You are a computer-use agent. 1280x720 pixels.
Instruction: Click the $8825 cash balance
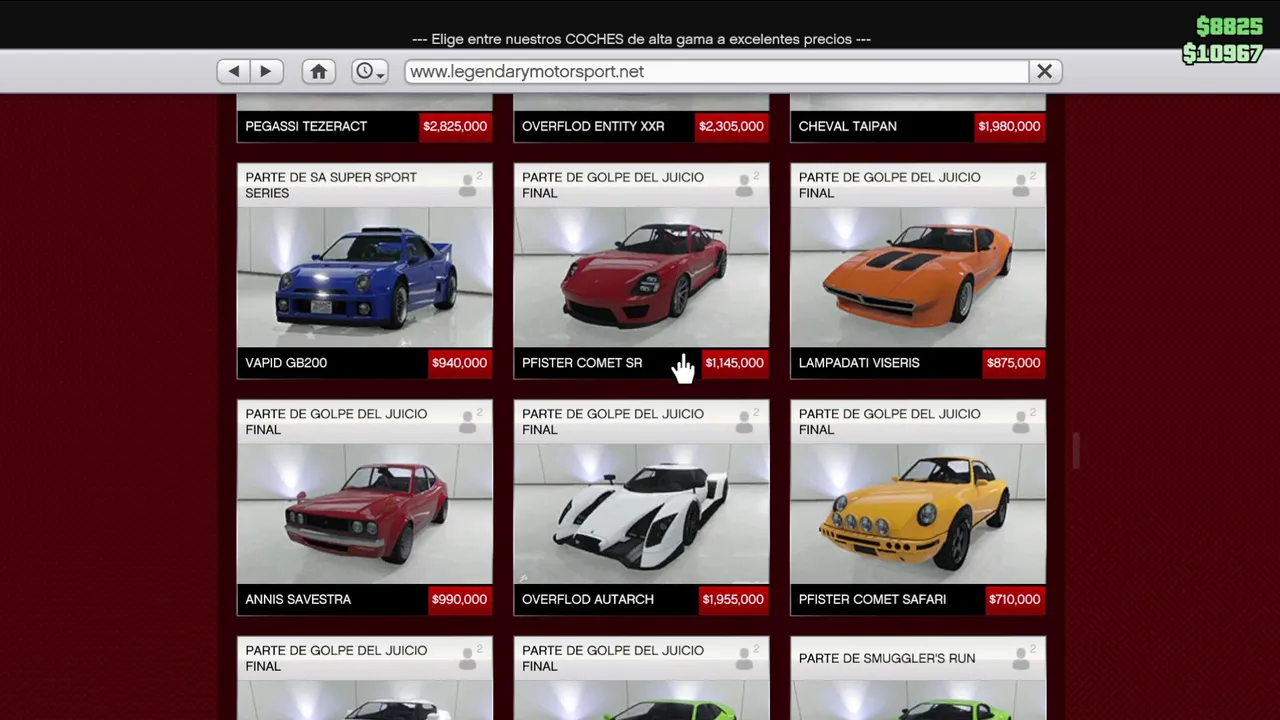1229,27
